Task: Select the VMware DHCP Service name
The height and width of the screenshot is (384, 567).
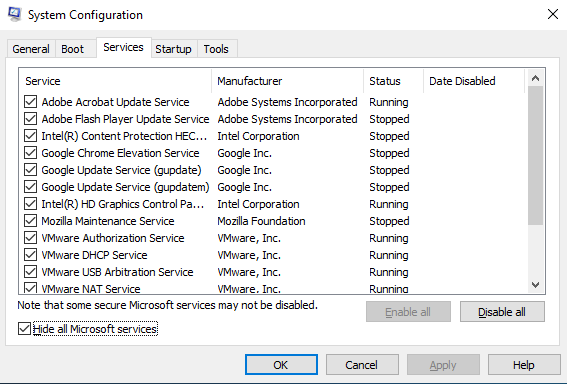Action: [94, 255]
